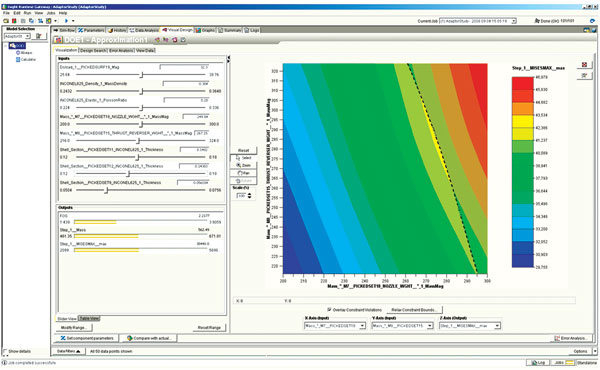Image resolution: width=600 pixels, height=370 pixels.
Task: Open the Help menu
Action: [x=63, y=13]
